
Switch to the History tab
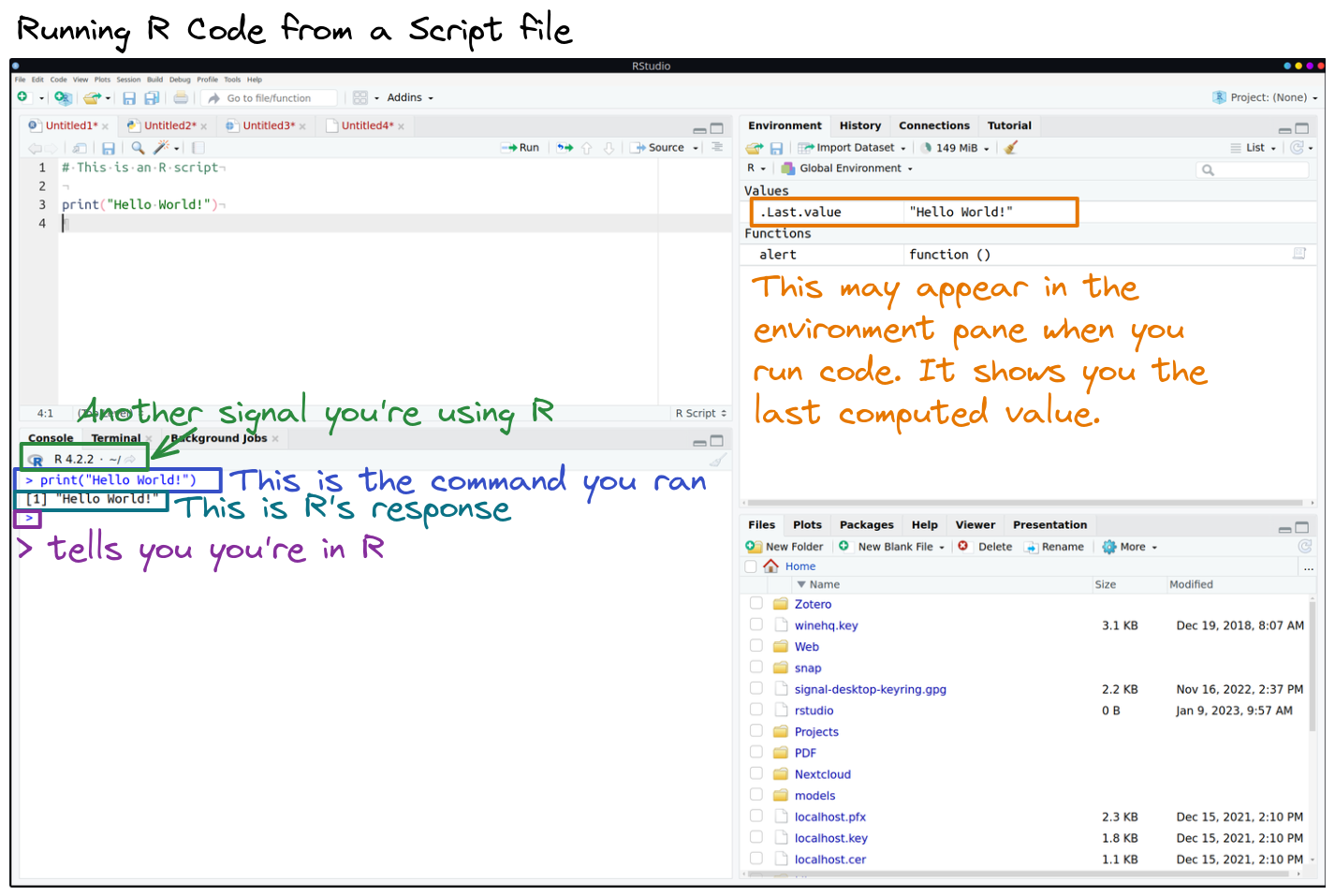tap(859, 125)
